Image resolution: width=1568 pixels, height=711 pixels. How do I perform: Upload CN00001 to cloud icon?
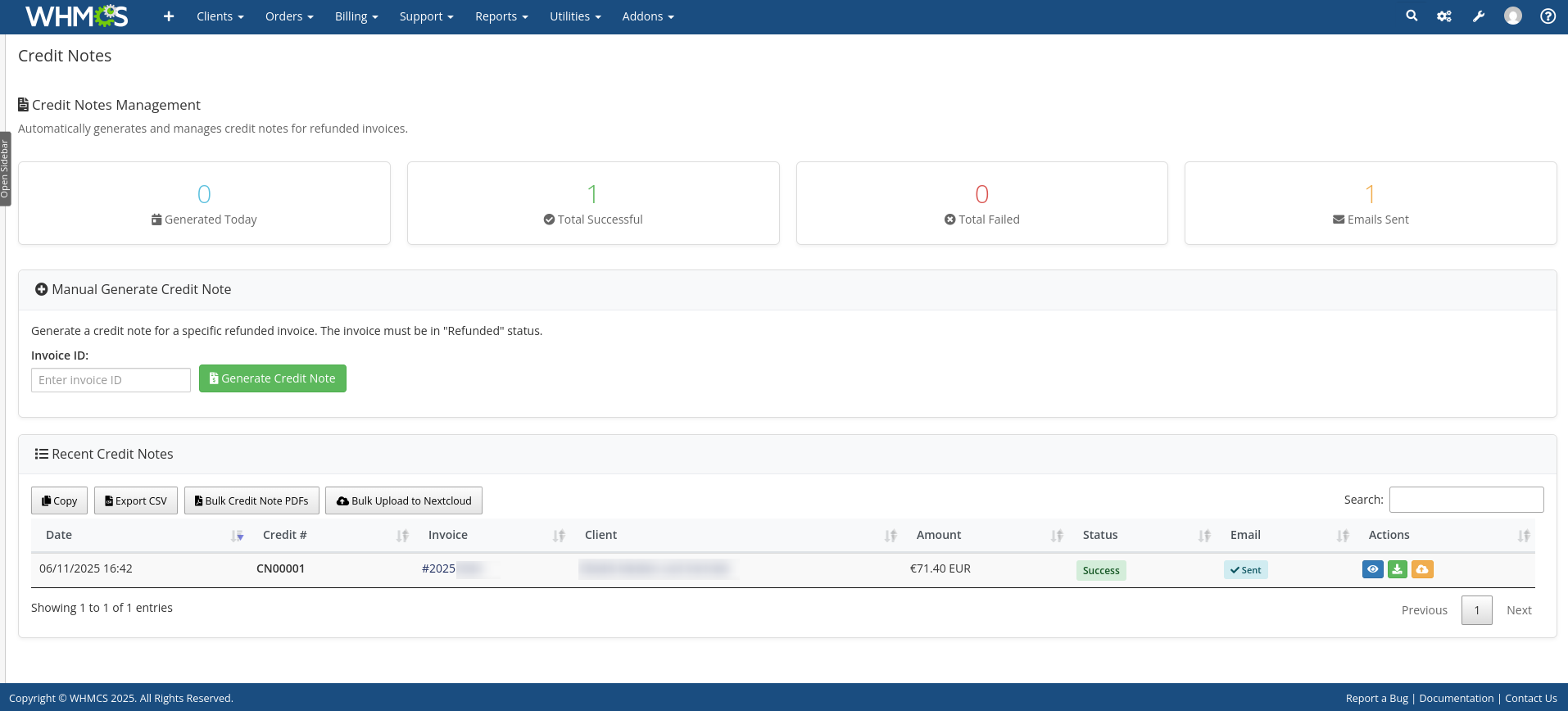tap(1422, 569)
